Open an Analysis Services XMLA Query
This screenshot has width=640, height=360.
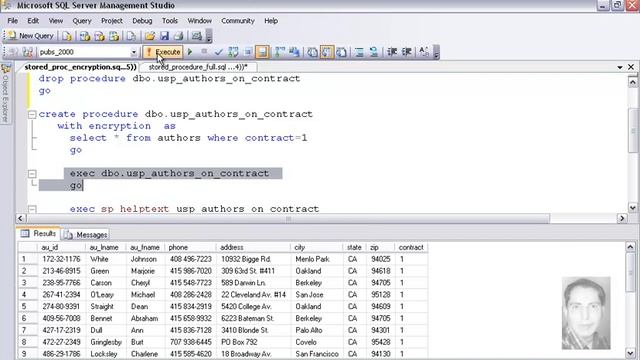tap(114, 36)
